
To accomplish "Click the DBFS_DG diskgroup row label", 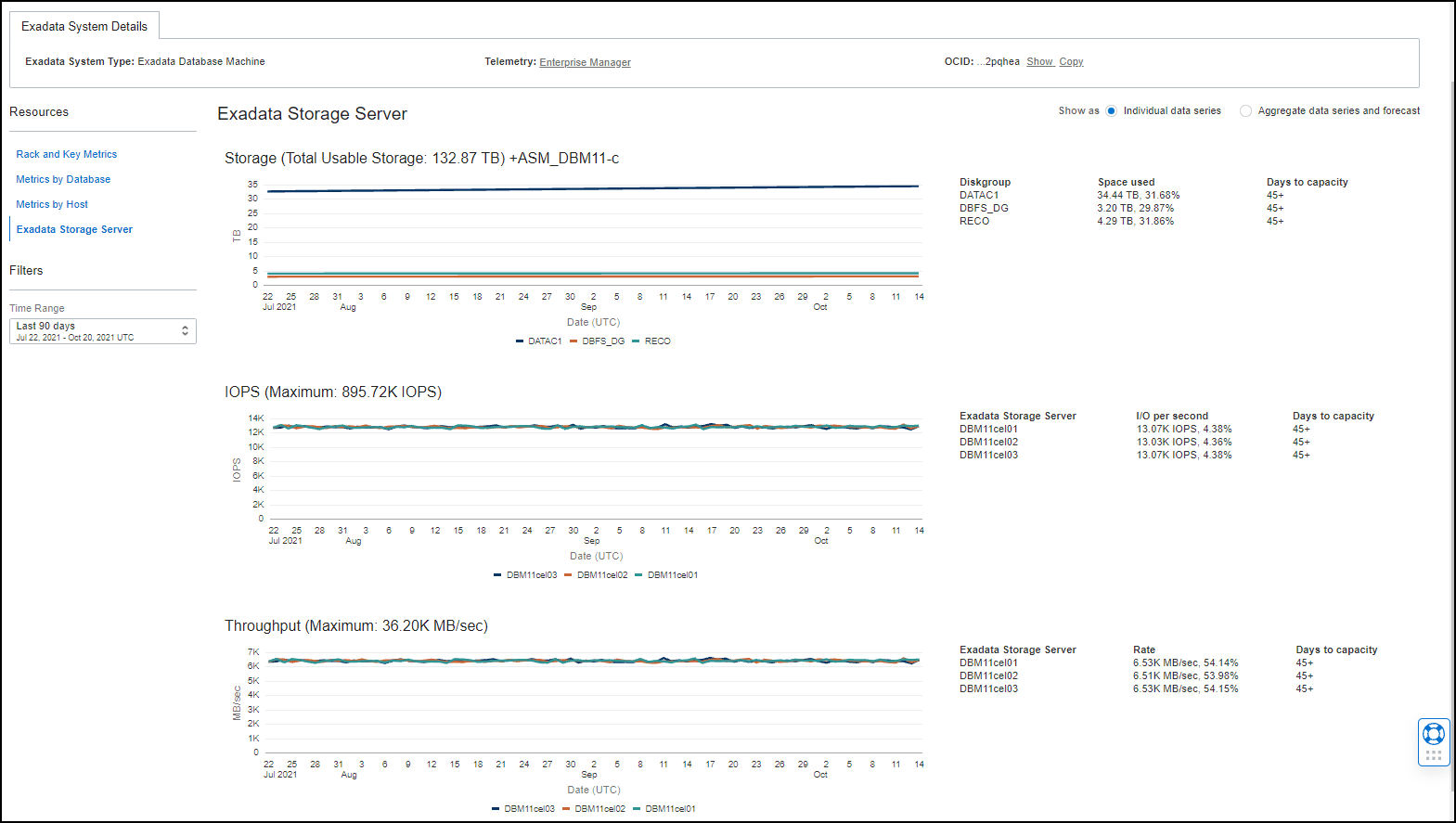I will (x=984, y=208).
